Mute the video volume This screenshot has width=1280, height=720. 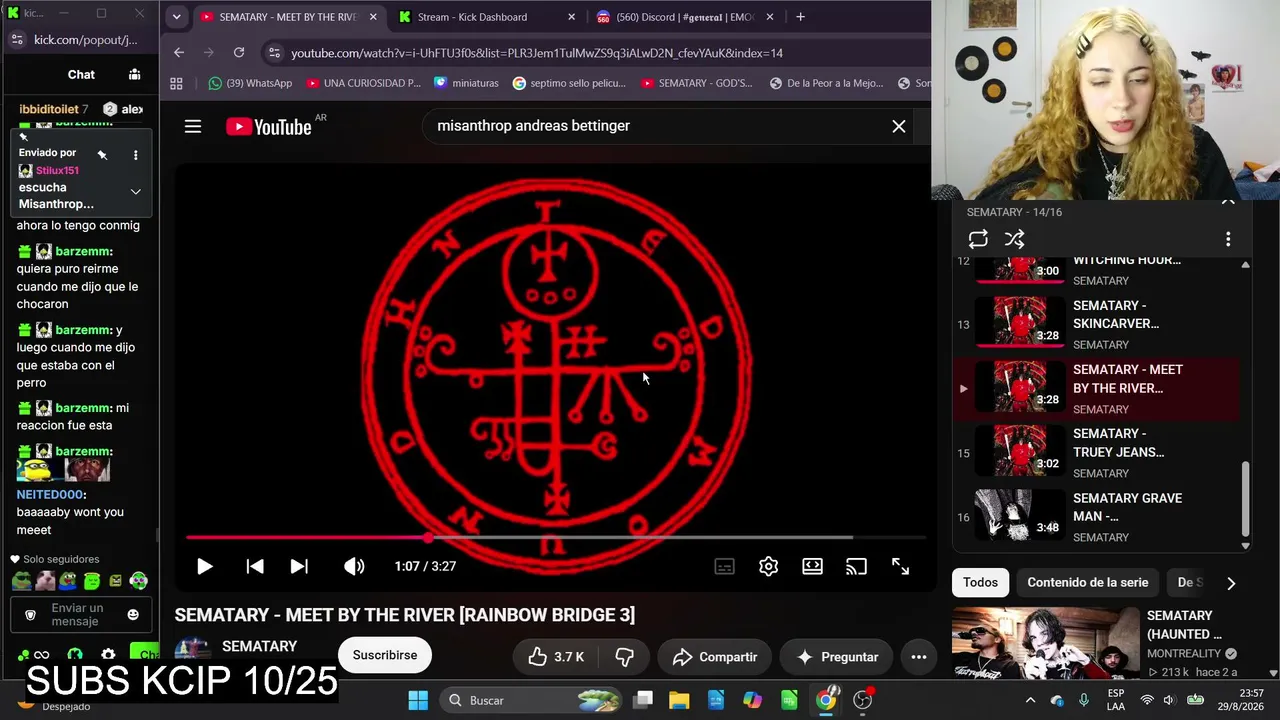354,566
